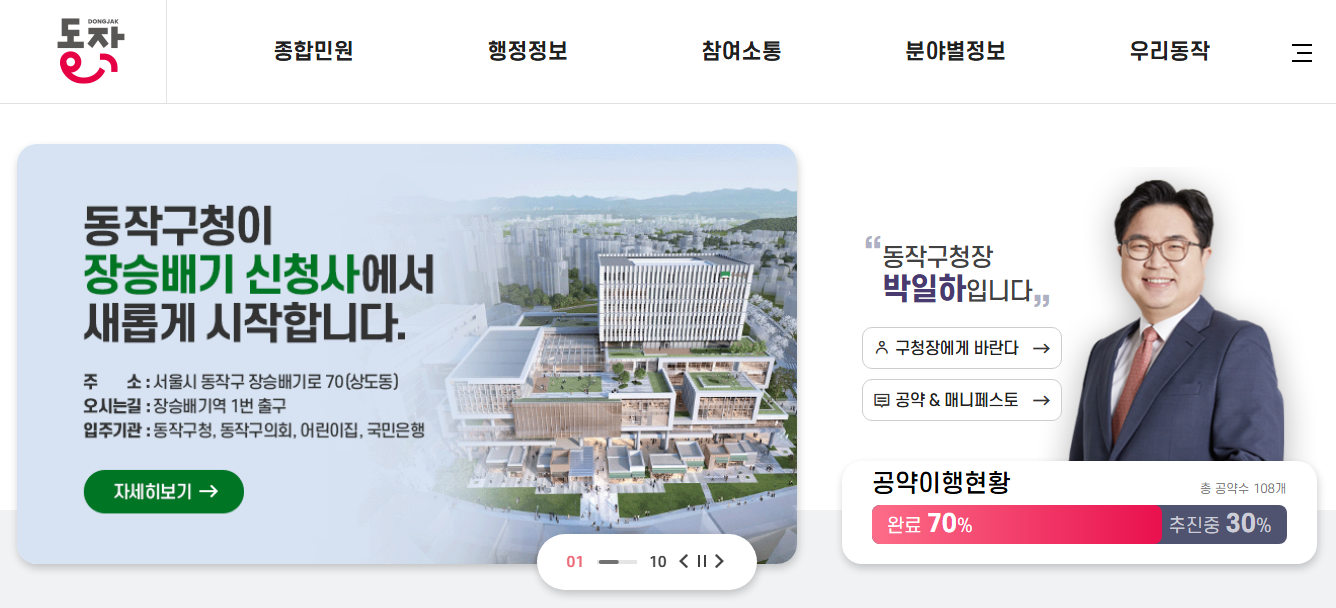Go to next banner slide arrow

click(718, 561)
